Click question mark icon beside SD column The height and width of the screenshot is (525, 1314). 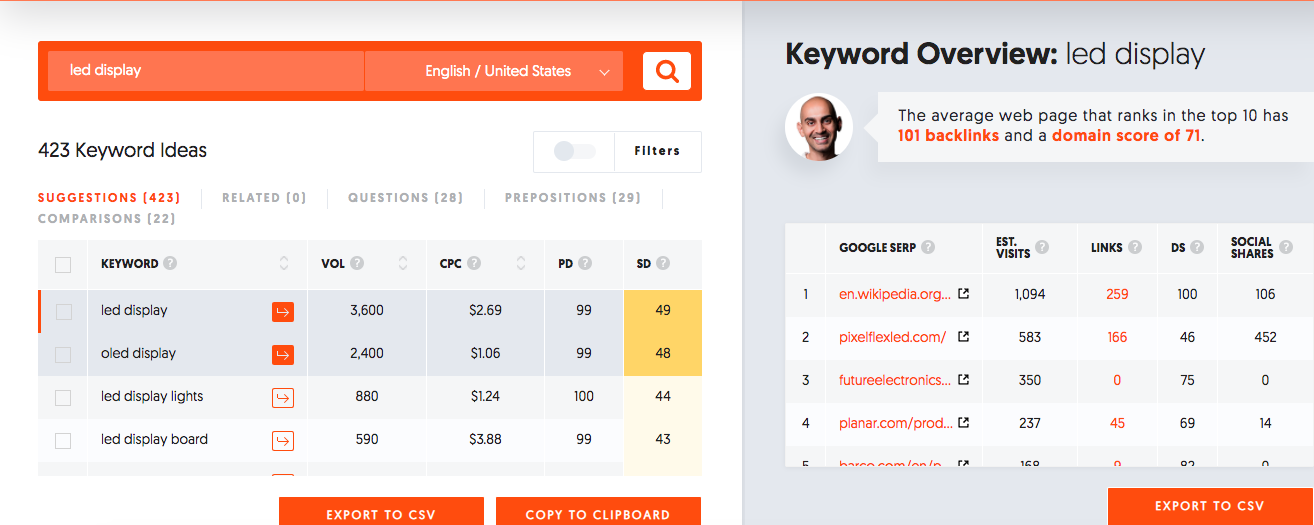point(663,264)
